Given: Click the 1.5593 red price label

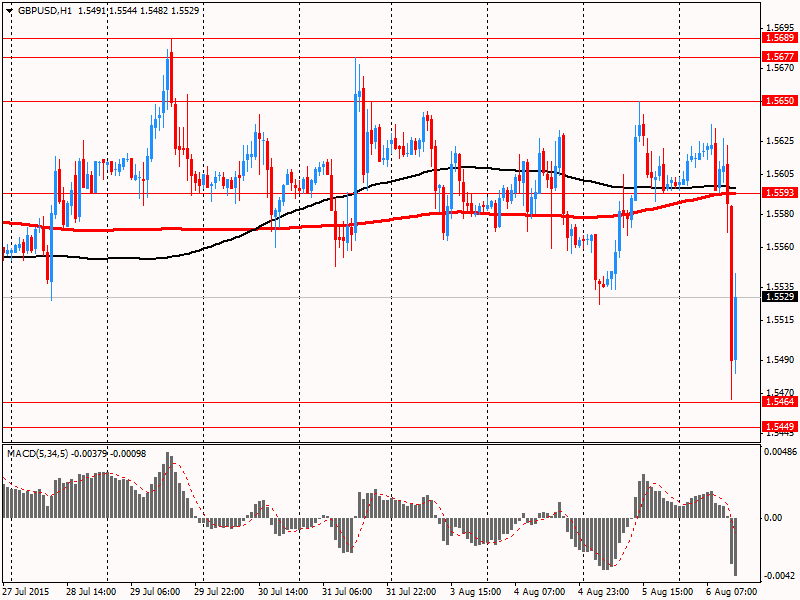Looking at the screenshot, I should [x=779, y=193].
